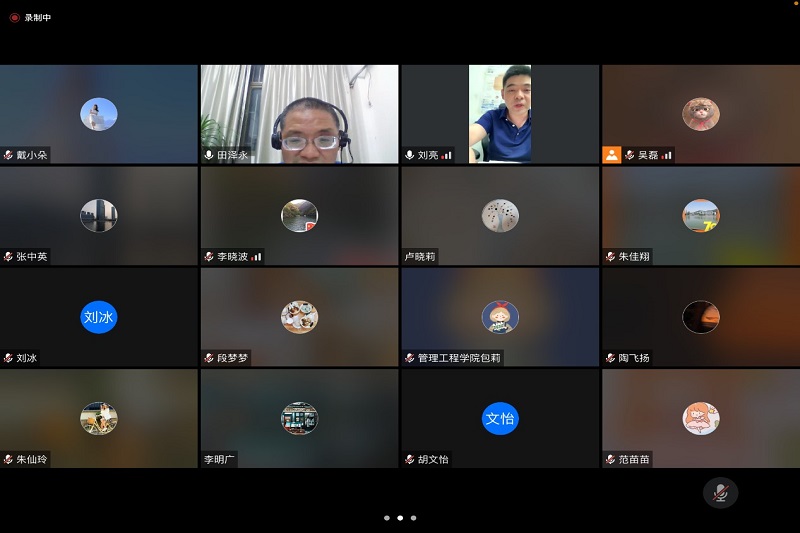Click the signal strength bars beside 吴磊

tap(666, 155)
